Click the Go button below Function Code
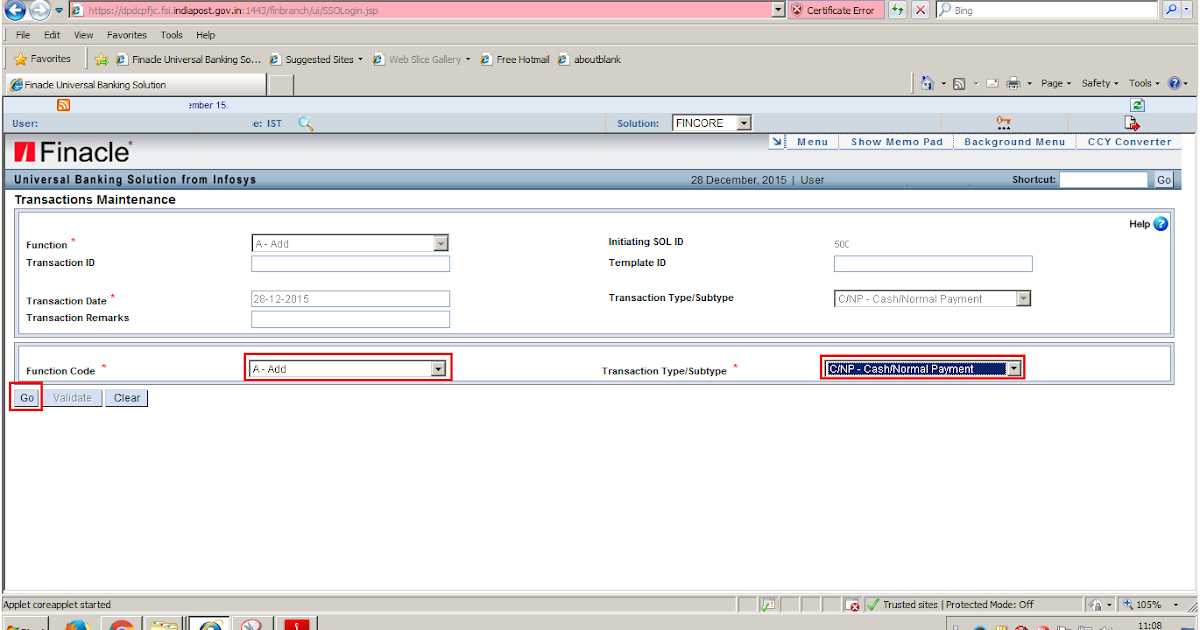 click(x=25, y=397)
